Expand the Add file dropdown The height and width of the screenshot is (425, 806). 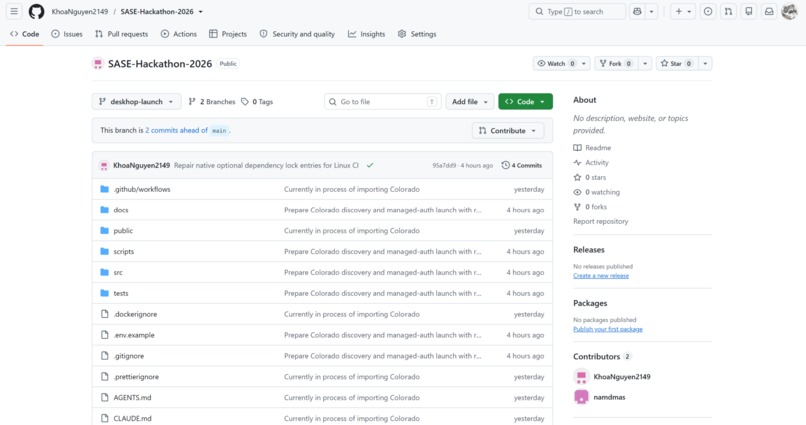click(x=470, y=102)
